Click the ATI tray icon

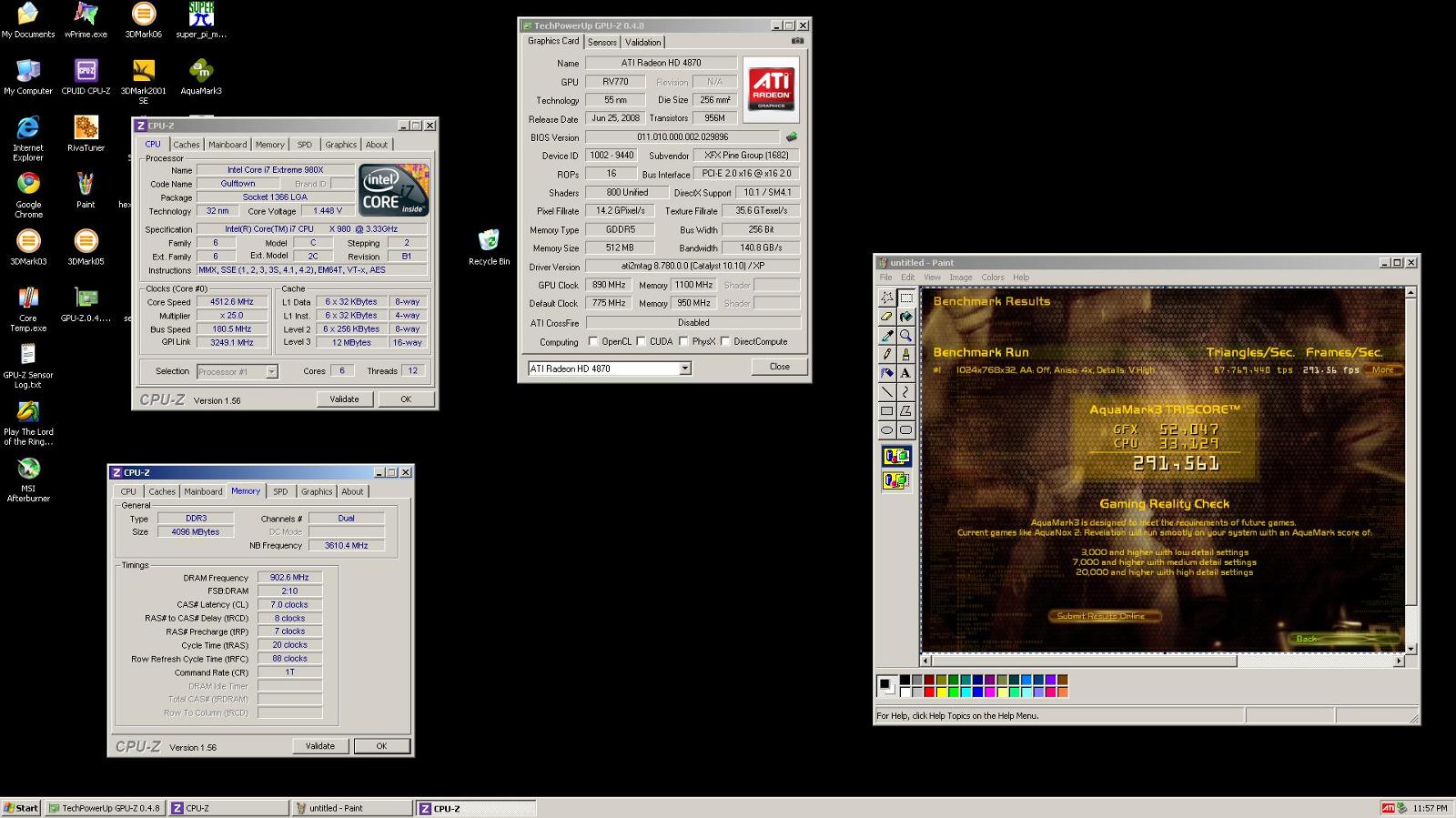(1388, 808)
